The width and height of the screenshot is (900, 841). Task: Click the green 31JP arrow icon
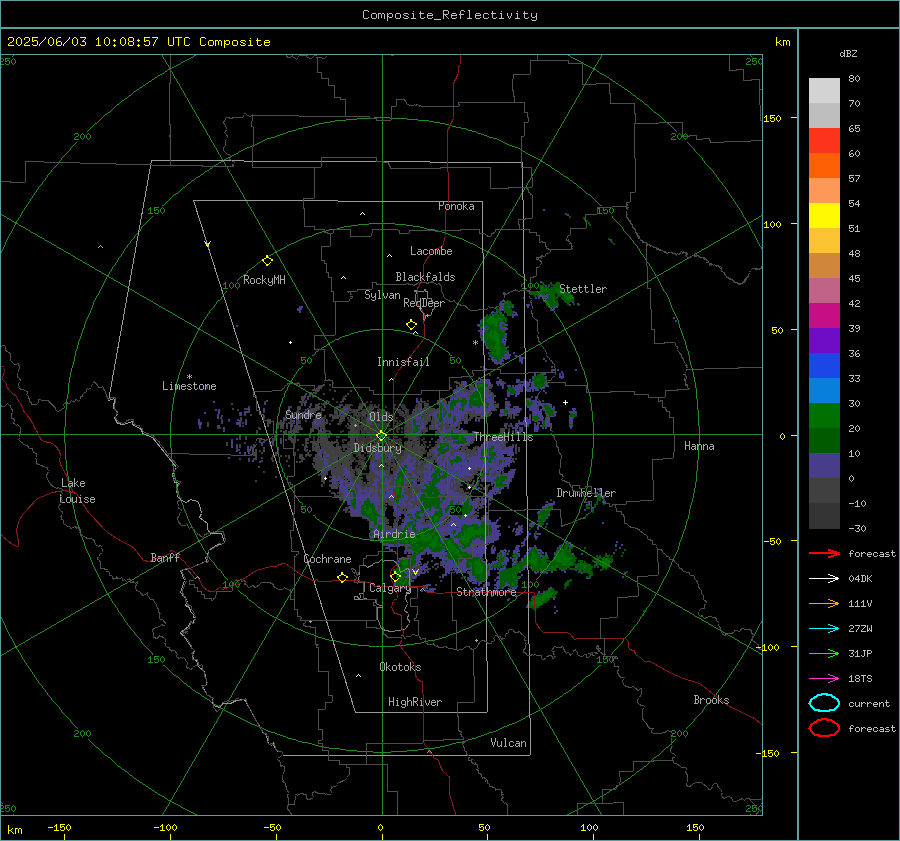(x=824, y=653)
